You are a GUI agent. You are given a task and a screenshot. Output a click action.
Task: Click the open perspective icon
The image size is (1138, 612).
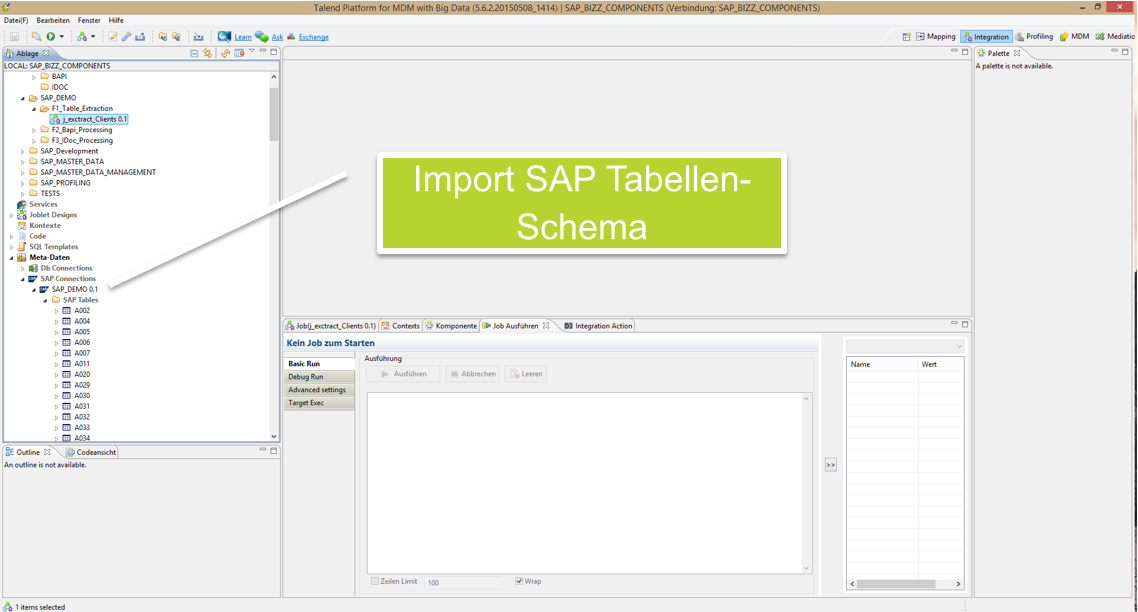click(x=906, y=36)
